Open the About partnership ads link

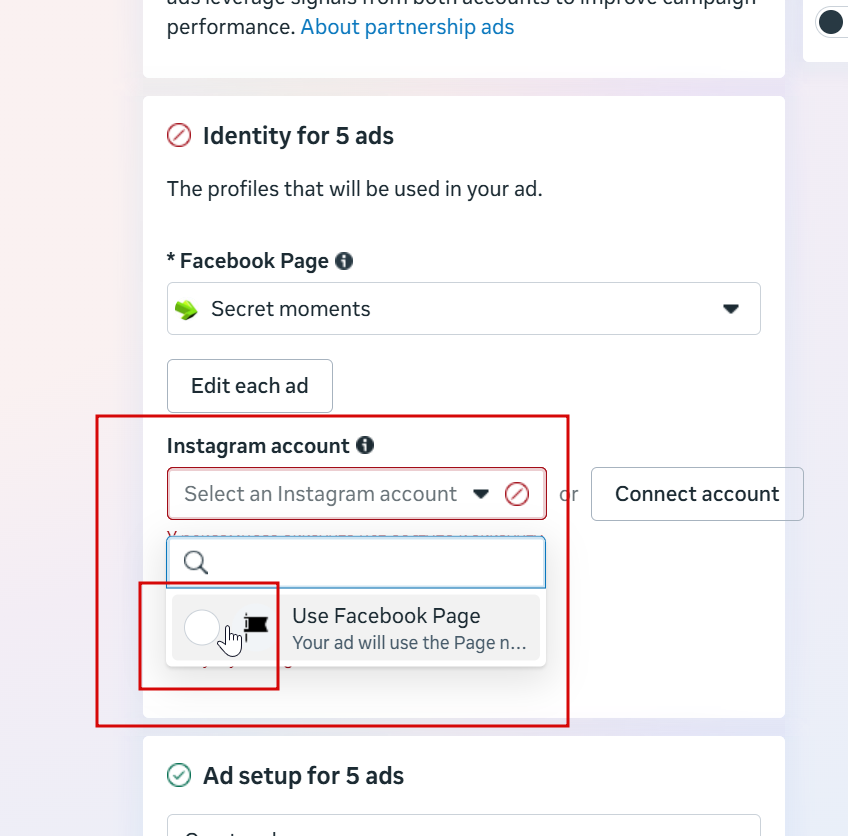click(x=407, y=27)
